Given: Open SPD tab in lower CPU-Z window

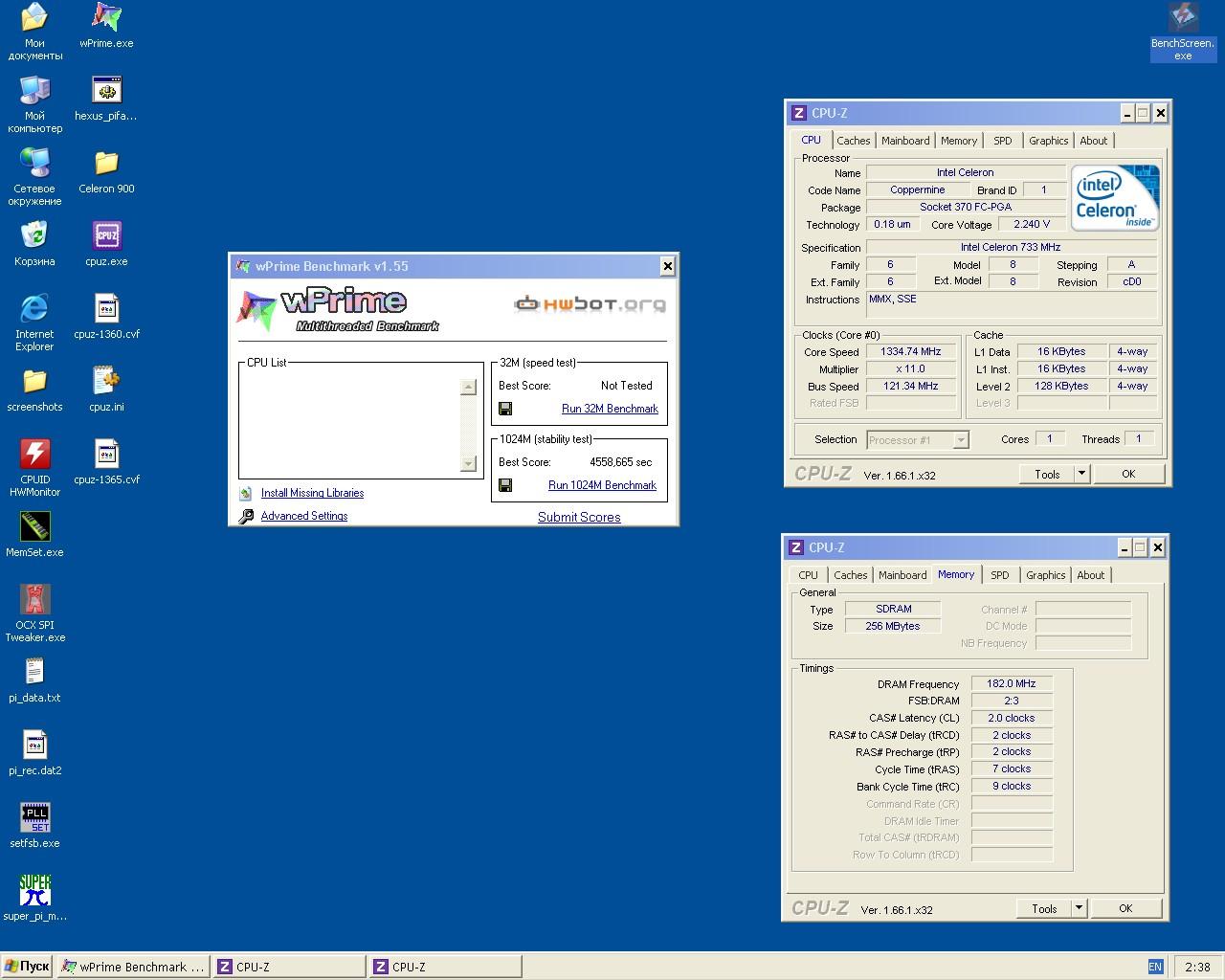Looking at the screenshot, I should pos(1000,575).
